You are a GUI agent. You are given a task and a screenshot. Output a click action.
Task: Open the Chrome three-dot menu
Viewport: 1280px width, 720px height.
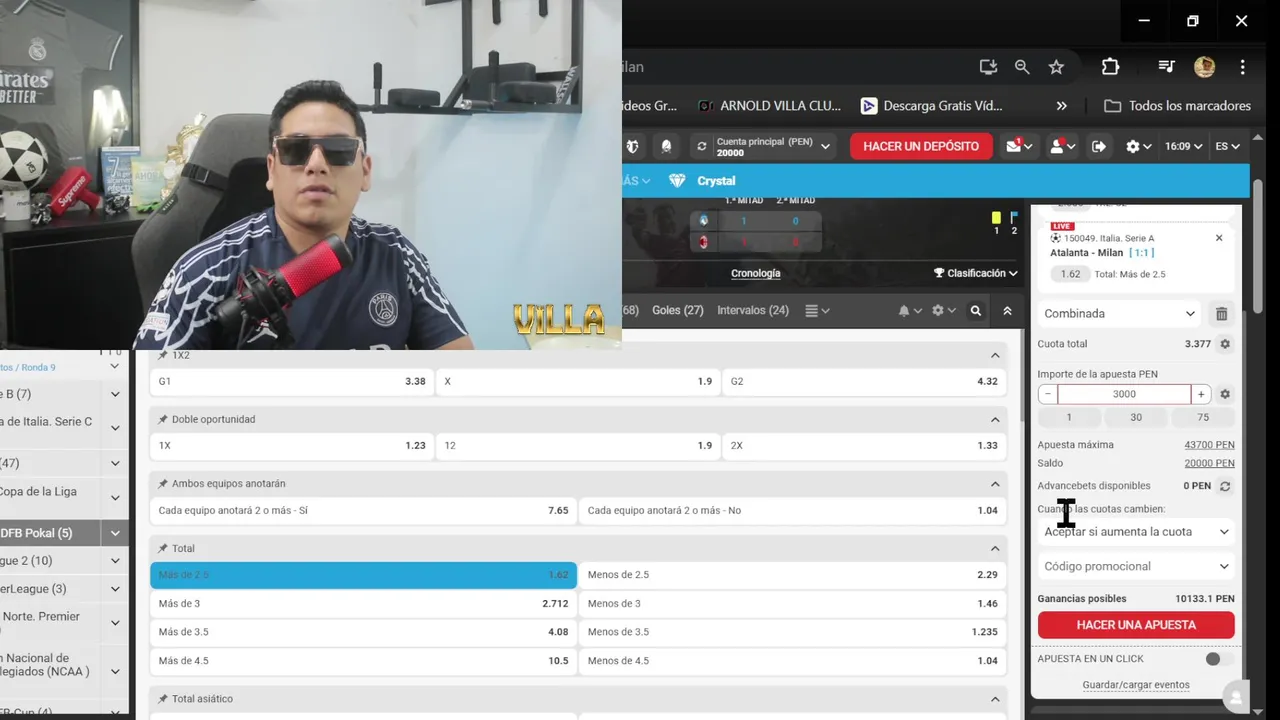(x=1242, y=67)
